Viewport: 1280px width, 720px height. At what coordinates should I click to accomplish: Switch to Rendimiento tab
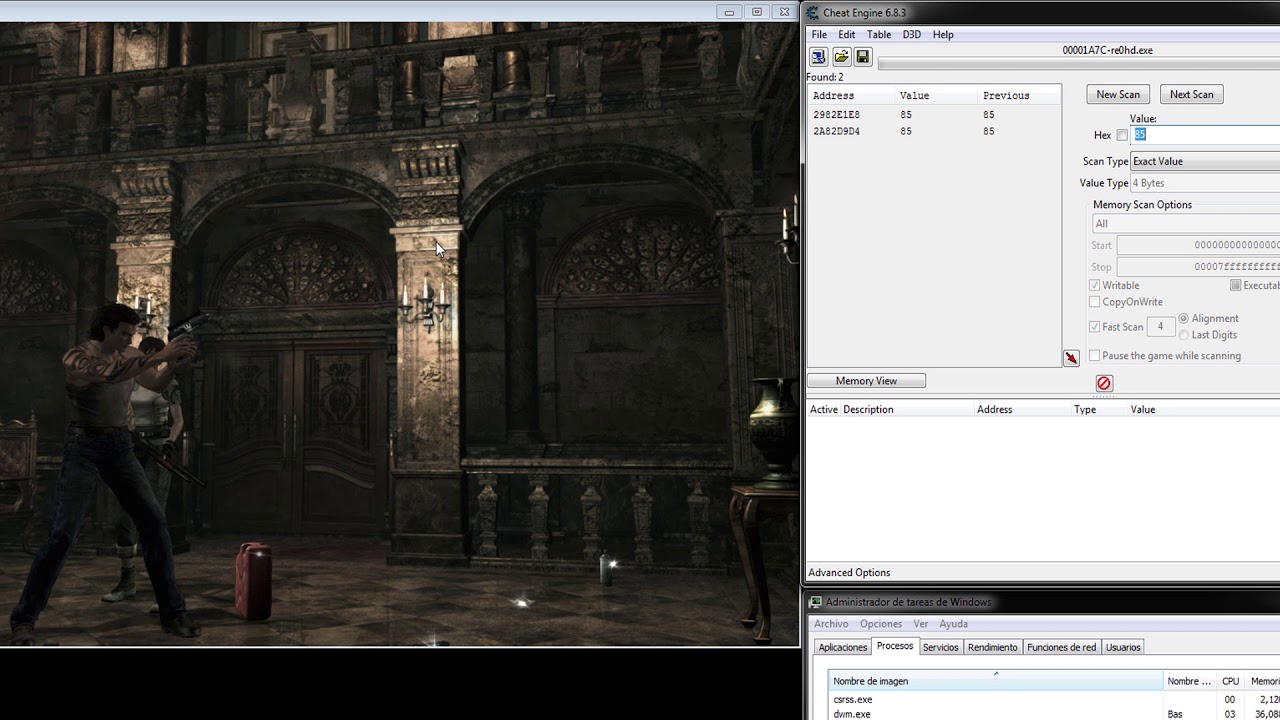click(x=993, y=648)
